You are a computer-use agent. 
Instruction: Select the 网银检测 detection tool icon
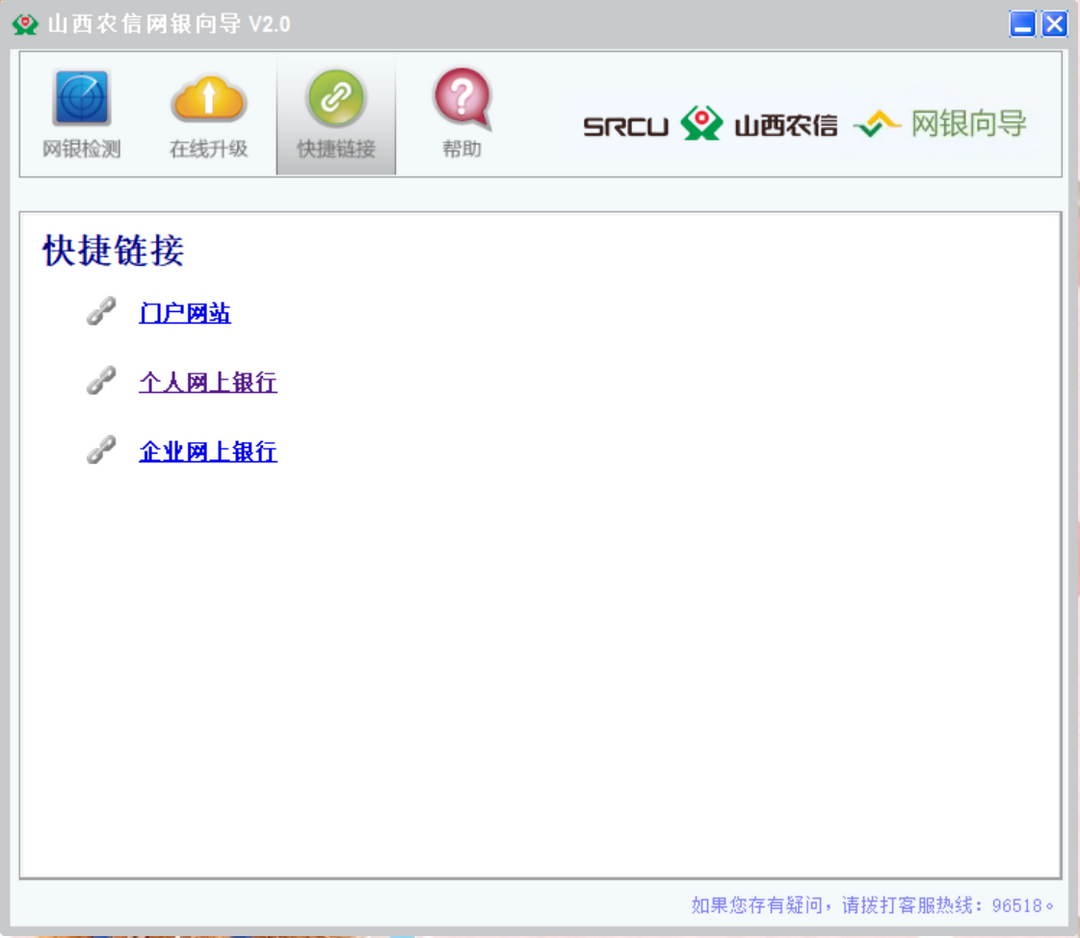[81, 97]
